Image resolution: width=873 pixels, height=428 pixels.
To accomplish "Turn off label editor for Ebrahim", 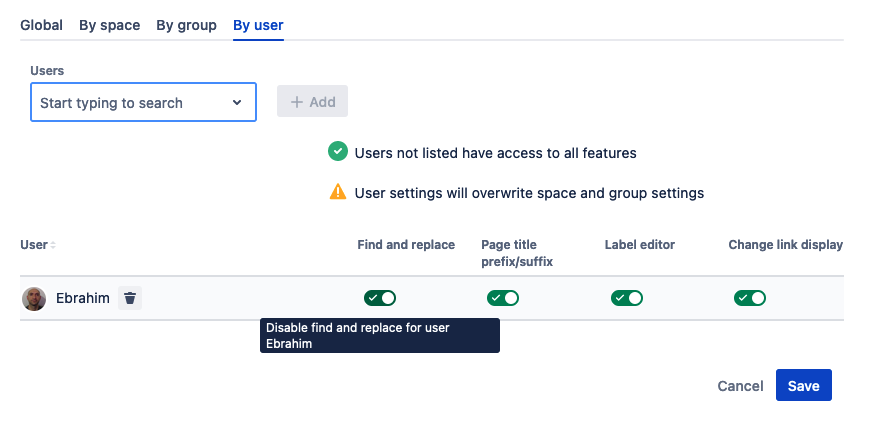I will click(626, 298).
